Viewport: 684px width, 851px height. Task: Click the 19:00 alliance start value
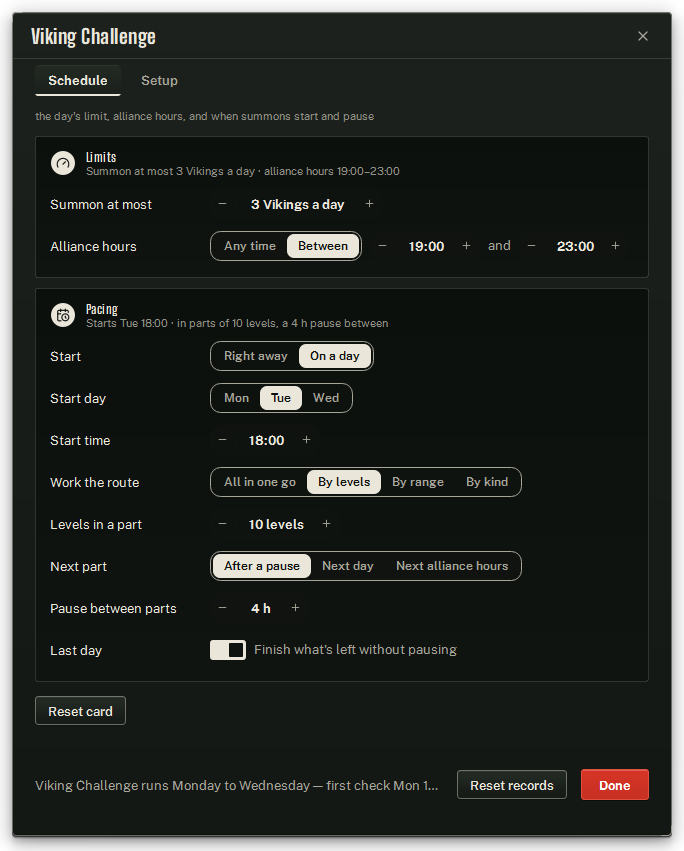[426, 246]
